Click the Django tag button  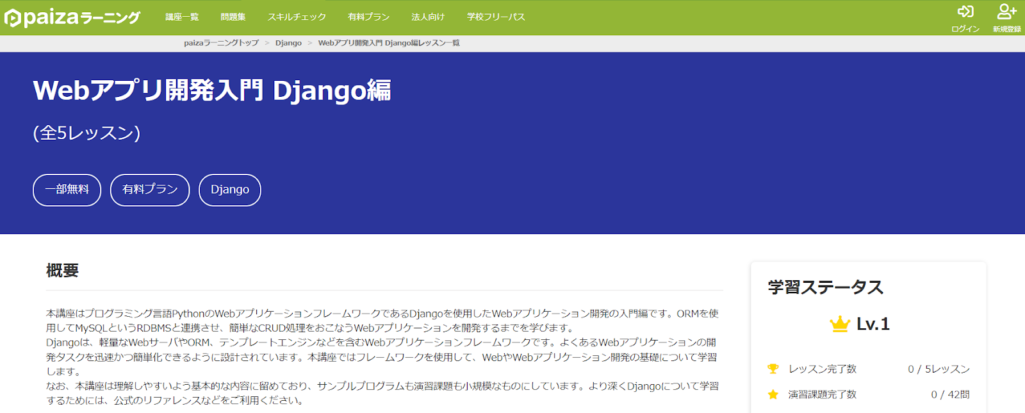pos(230,190)
